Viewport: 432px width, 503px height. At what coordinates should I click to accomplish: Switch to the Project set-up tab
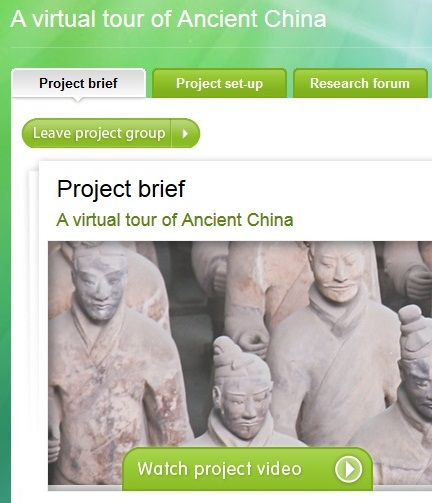[x=219, y=83]
